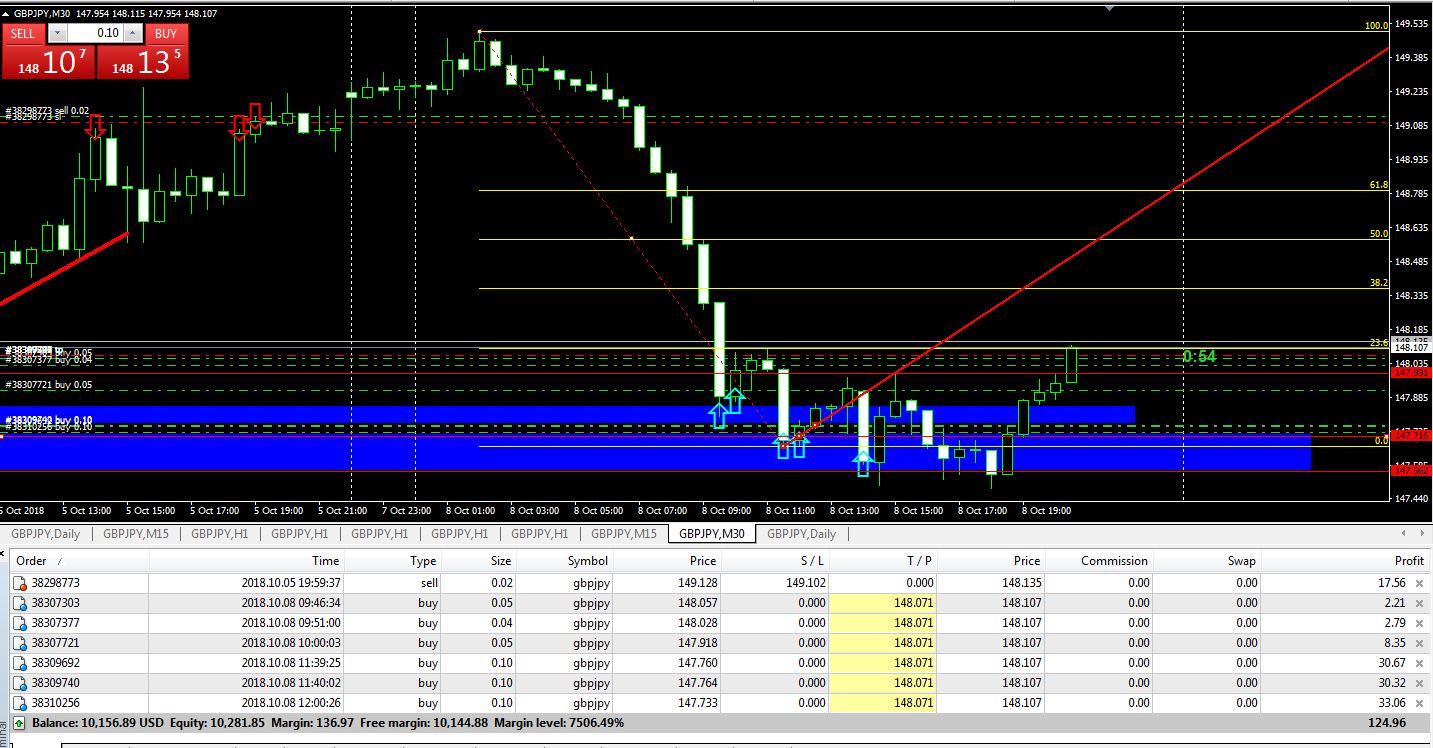Screen dimensions: 1433x748
Task: Sort orders by Profit column header
Action: [1408, 561]
